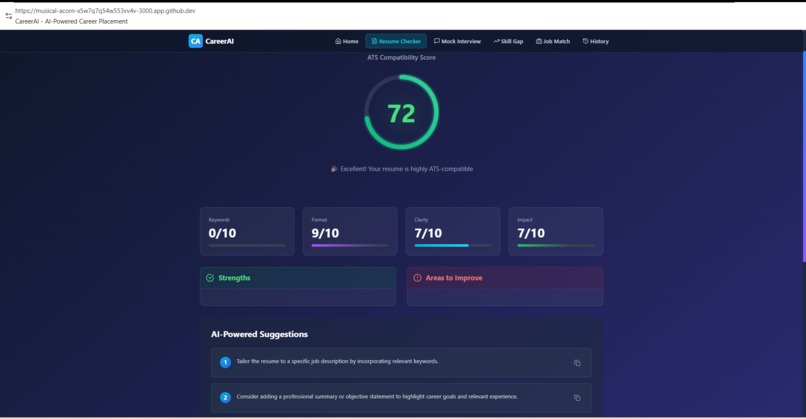Click the AI-Powered Suggestions heading
The height and width of the screenshot is (419, 806).
pyautogui.click(x=260, y=334)
